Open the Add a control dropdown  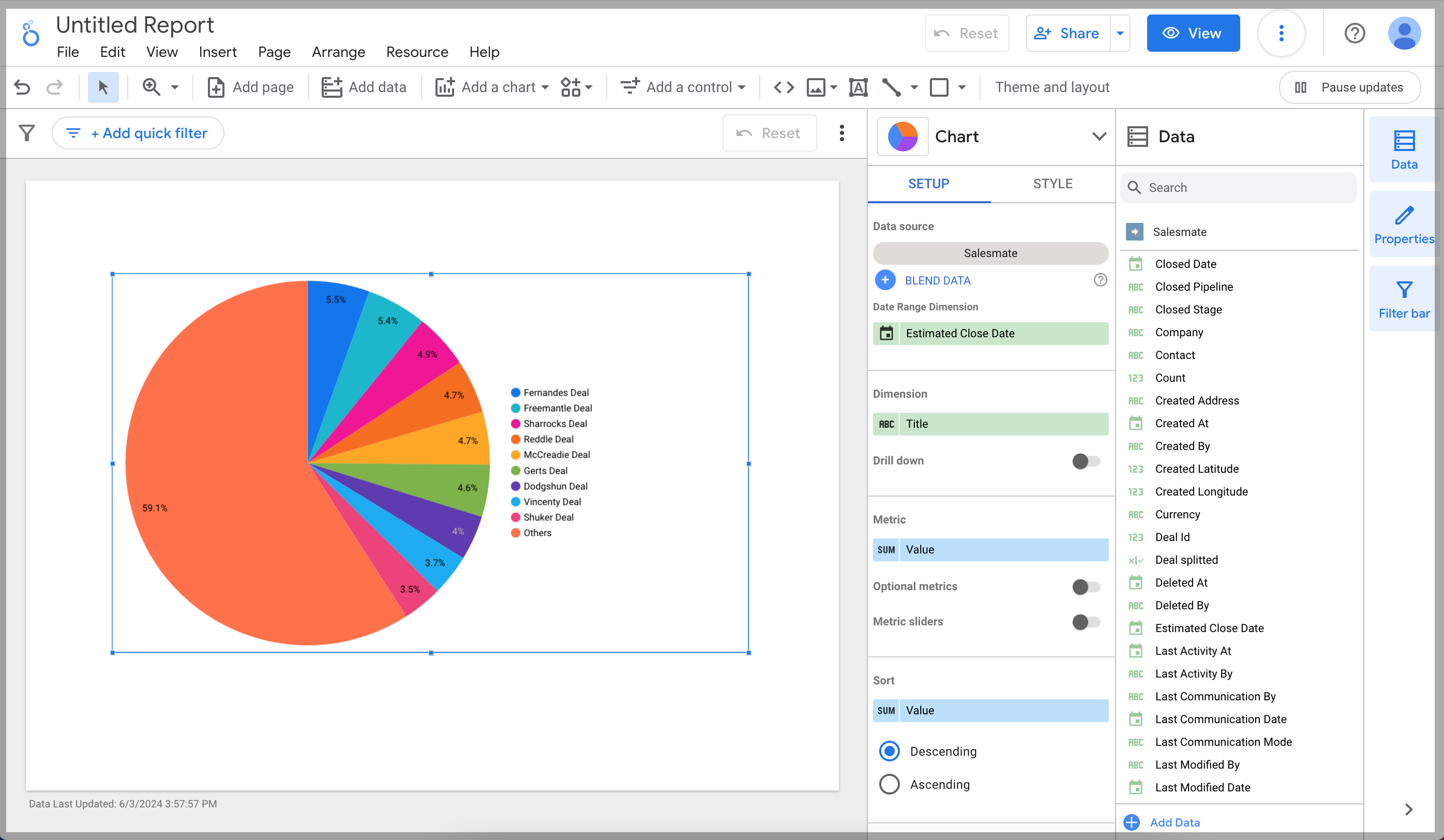click(683, 87)
